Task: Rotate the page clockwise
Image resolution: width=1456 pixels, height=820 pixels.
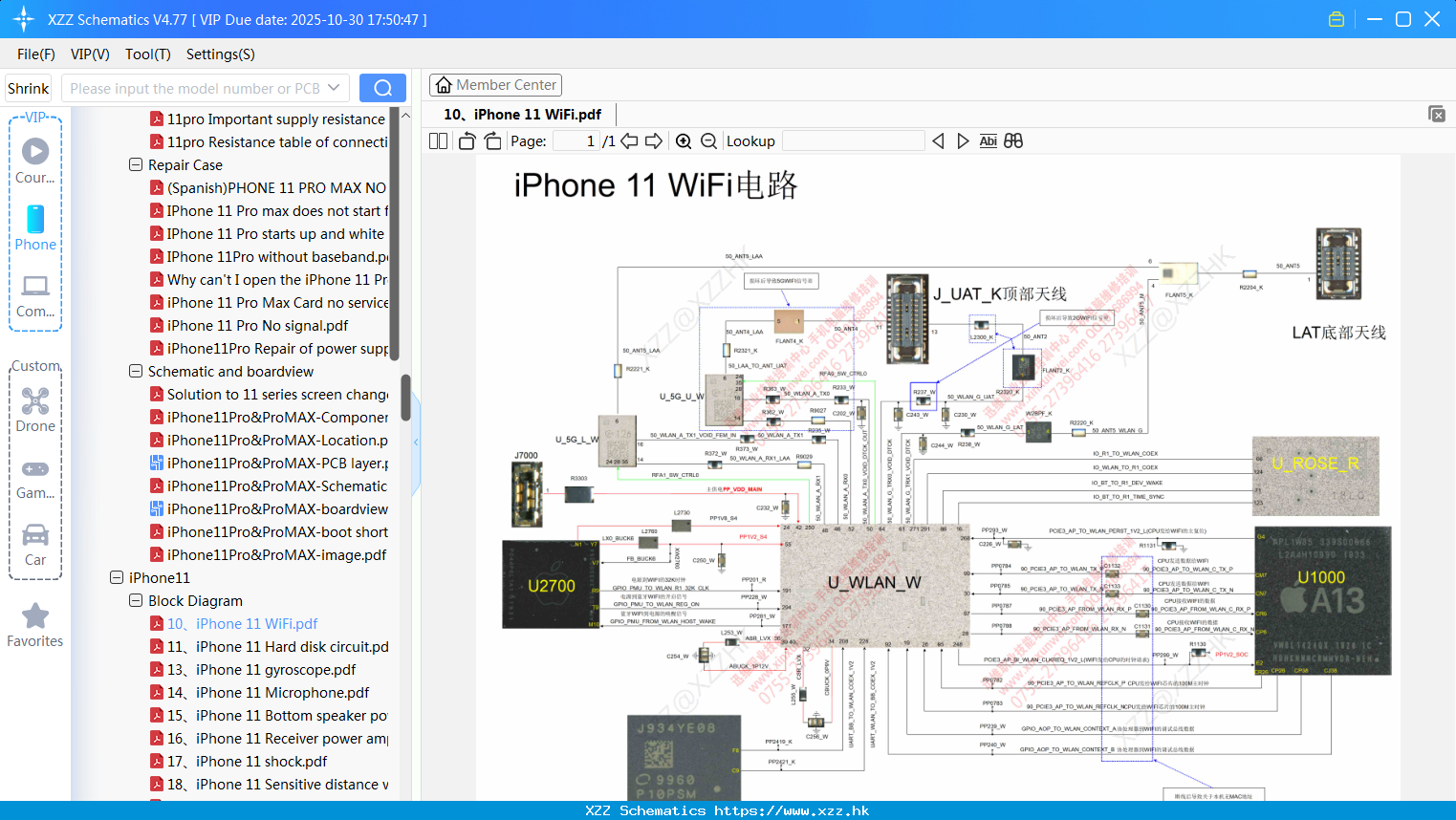Action: [492, 141]
